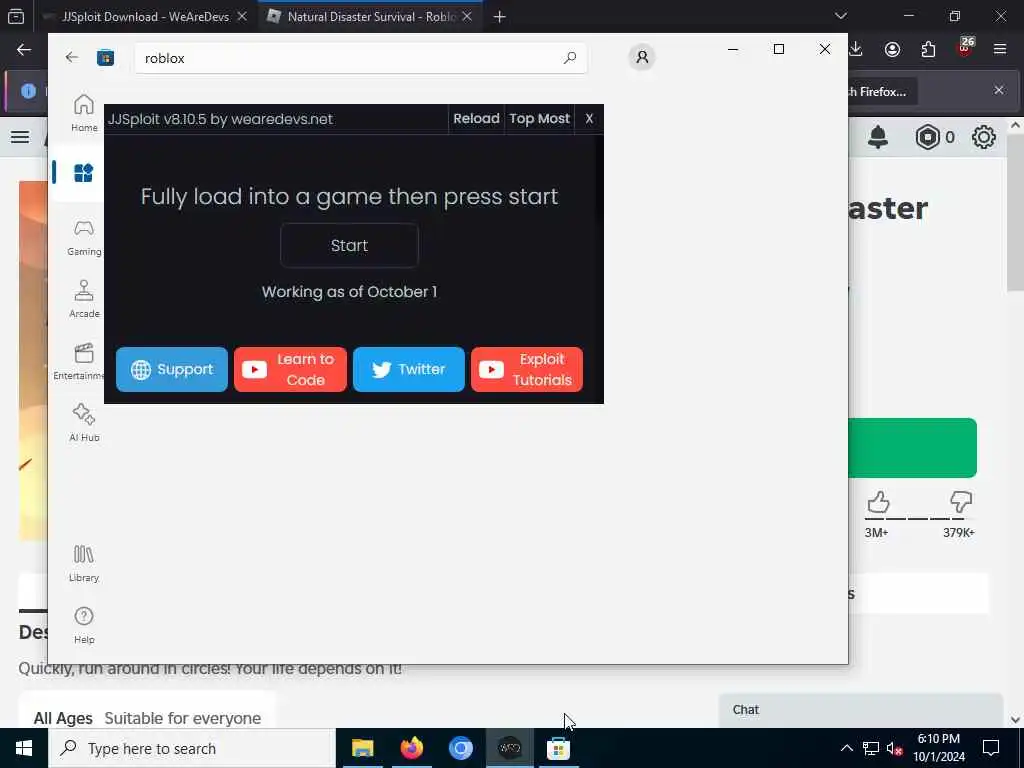Open Roblox notifications bell
This screenshot has width=1024, height=768.
click(x=878, y=137)
